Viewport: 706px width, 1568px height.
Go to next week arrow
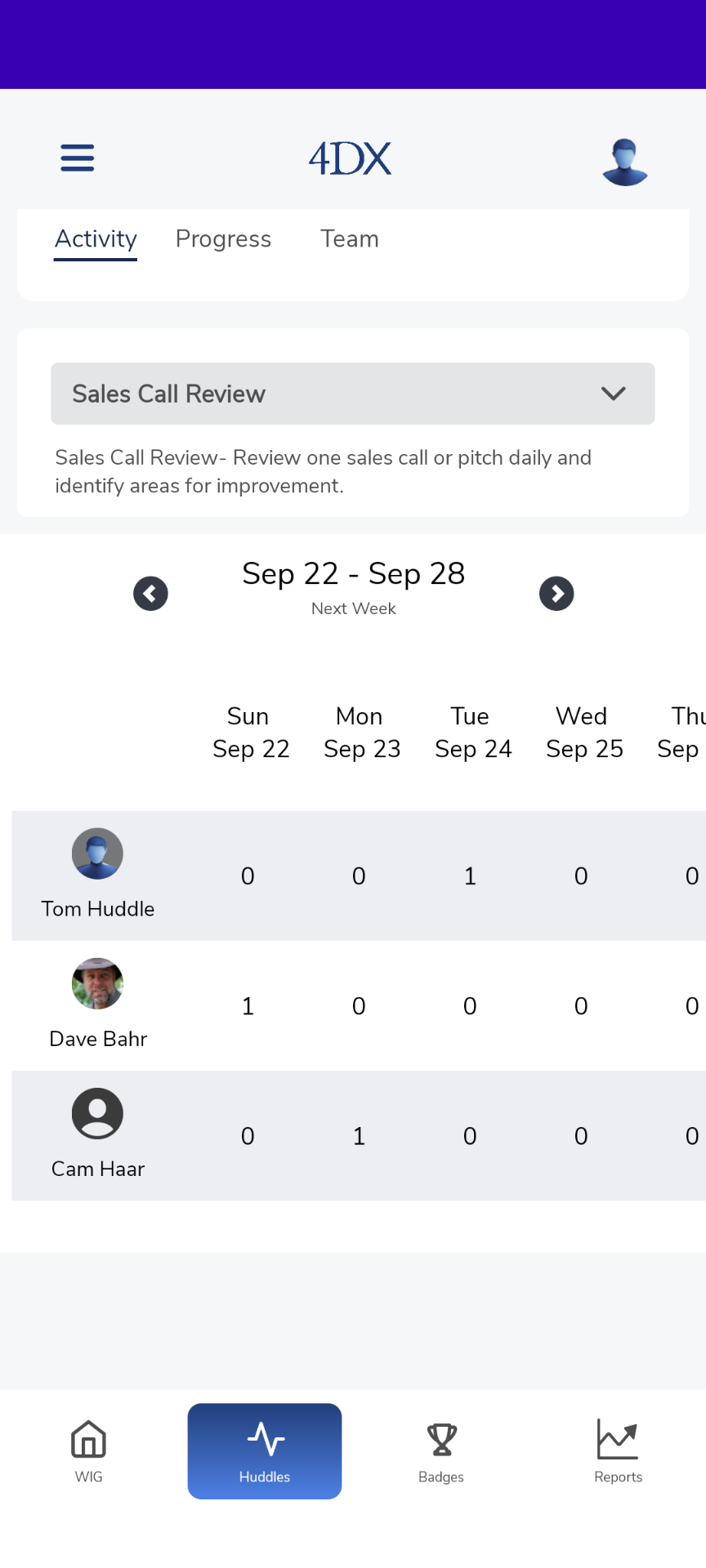tap(556, 594)
